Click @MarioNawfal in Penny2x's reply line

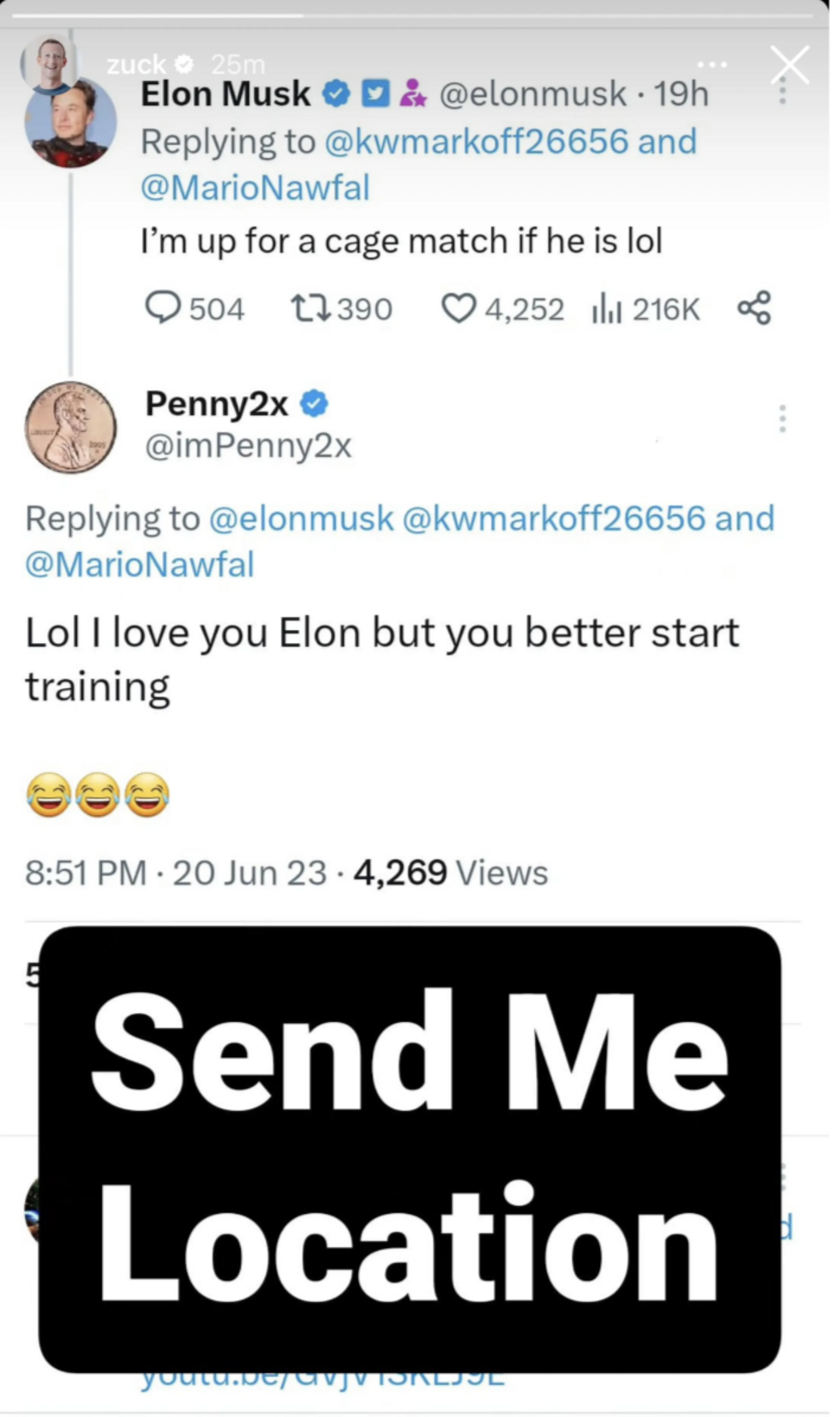pyautogui.click(x=140, y=565)
